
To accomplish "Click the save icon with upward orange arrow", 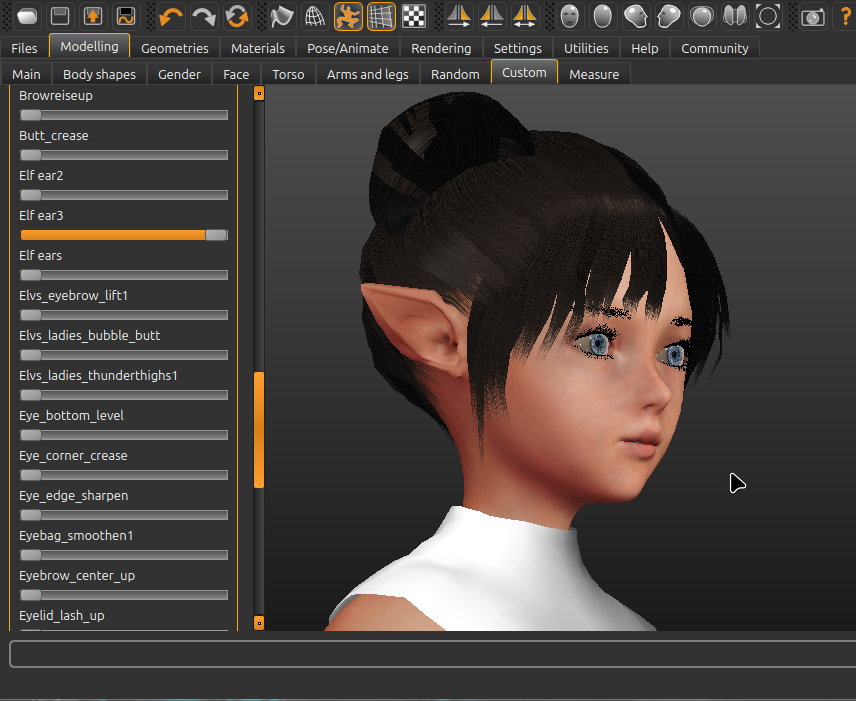I will coord(91,17).
